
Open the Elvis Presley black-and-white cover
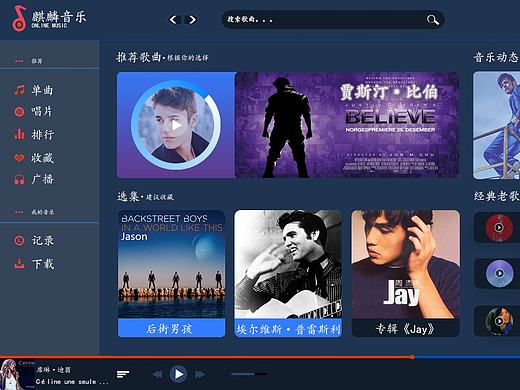coord(288,264)
